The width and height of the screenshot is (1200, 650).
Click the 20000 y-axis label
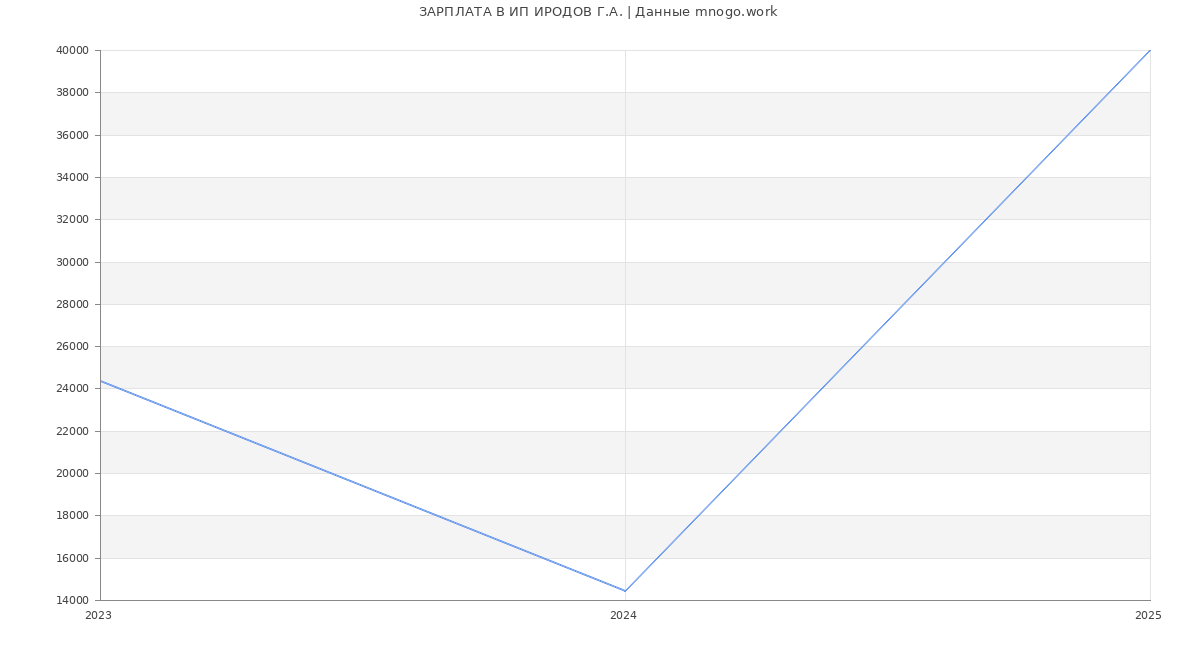tap(73, 473)
